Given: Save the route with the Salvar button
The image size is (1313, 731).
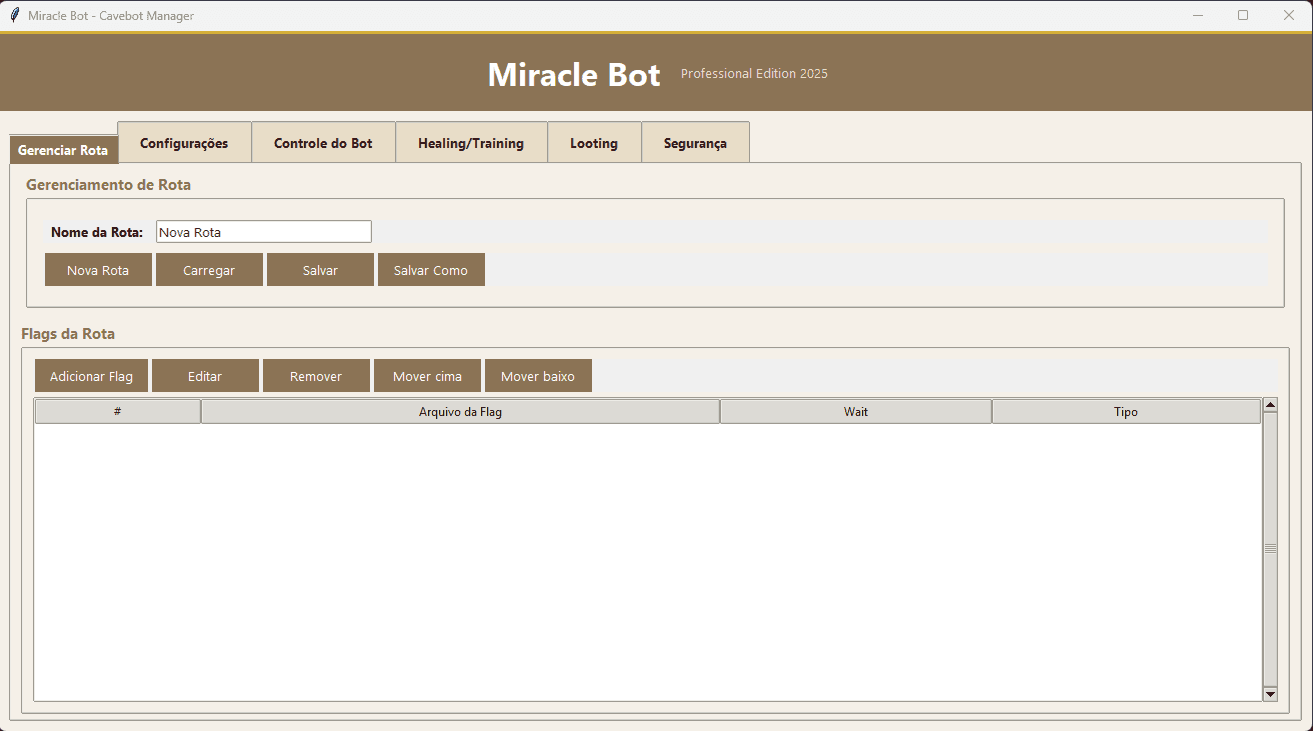Looking at the screenshot, I should click(x=320, y=269).
